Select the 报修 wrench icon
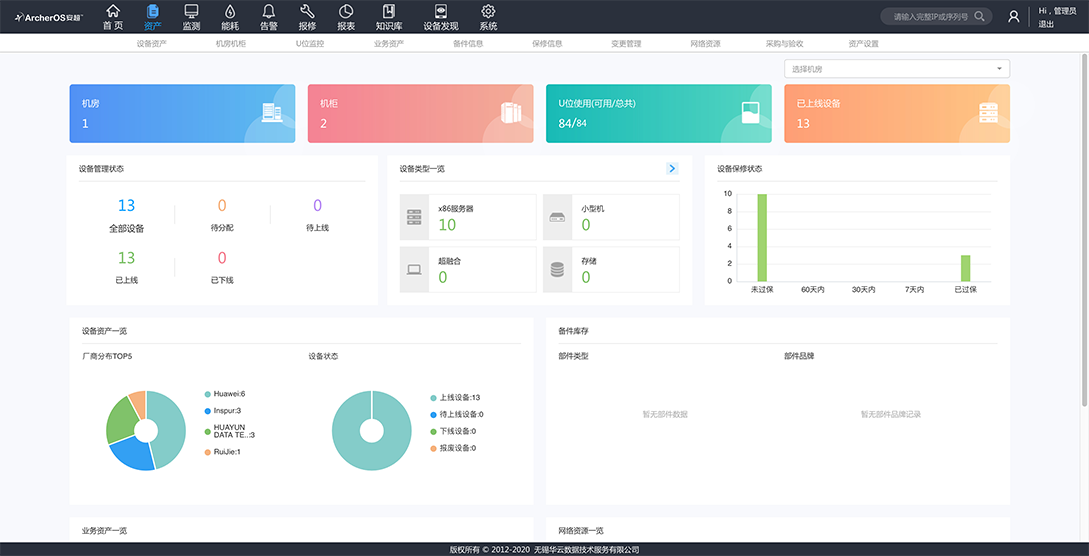Image resolution: width=1089 pixels, height=556 pixels. [x=307, y=11]
